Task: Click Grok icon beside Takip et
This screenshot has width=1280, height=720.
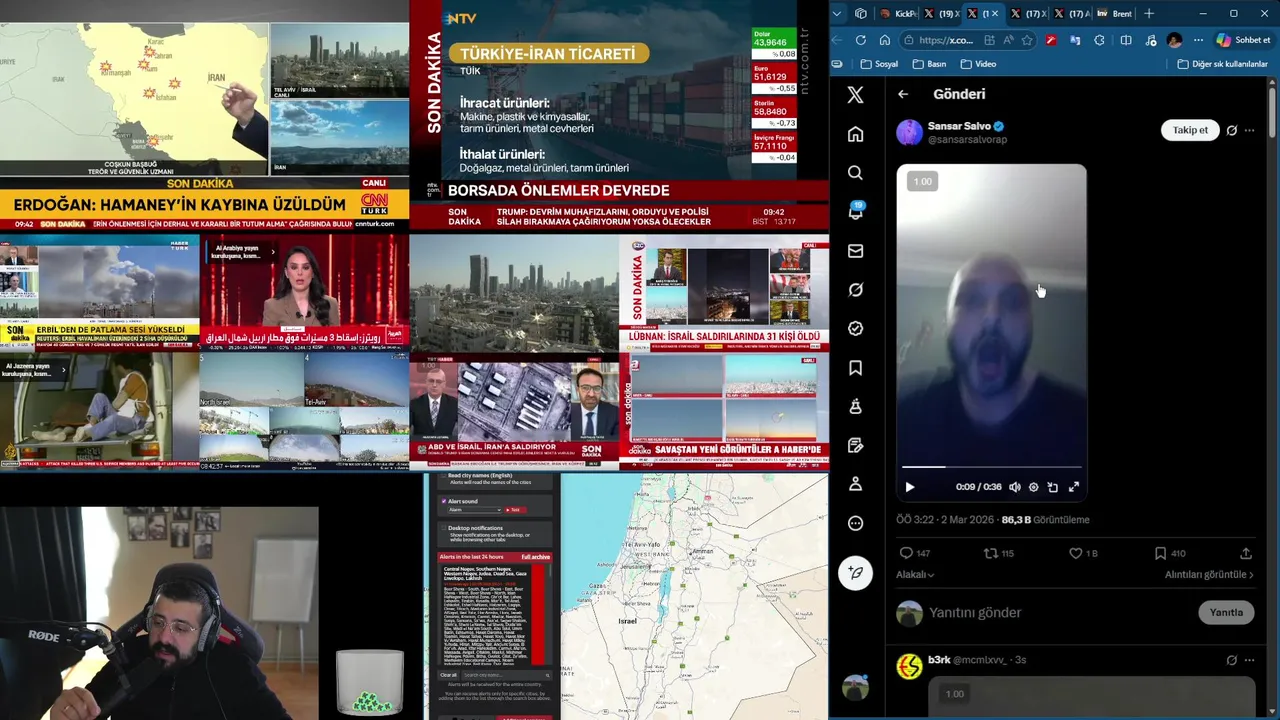Action: [x=1232, y=130]
